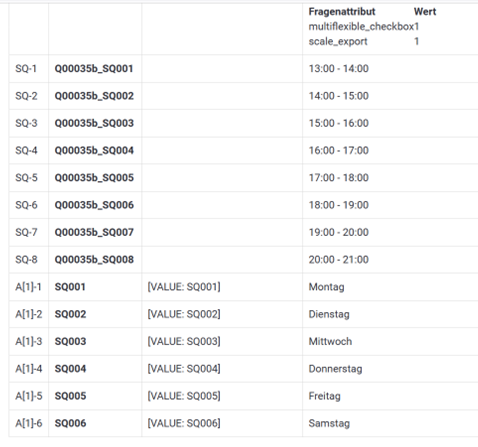Select the Mittwoch answer option
478x447 pixels.
[x=330, y=342]
